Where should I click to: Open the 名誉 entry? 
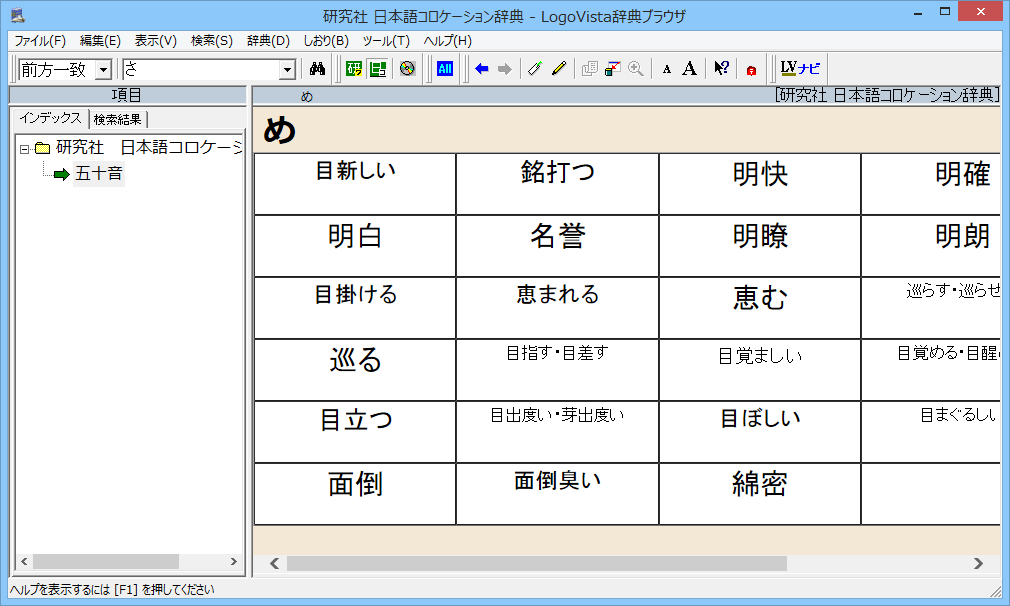pos(557,237)
